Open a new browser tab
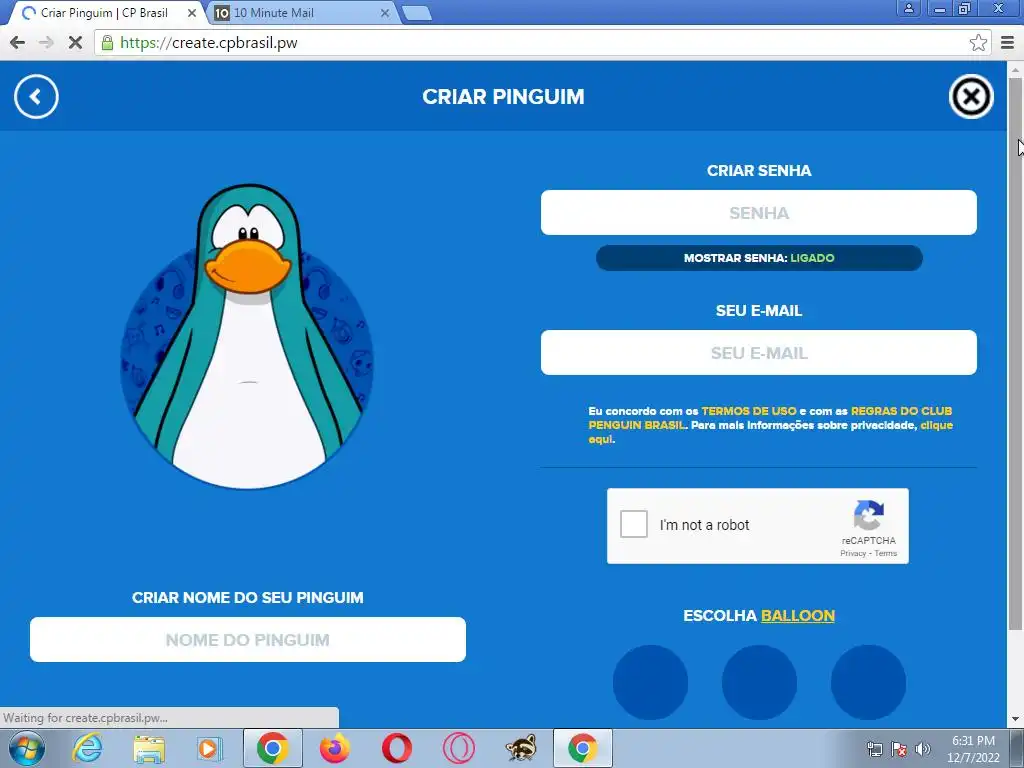Screen dimensions: 1024x768 [416, 13]
